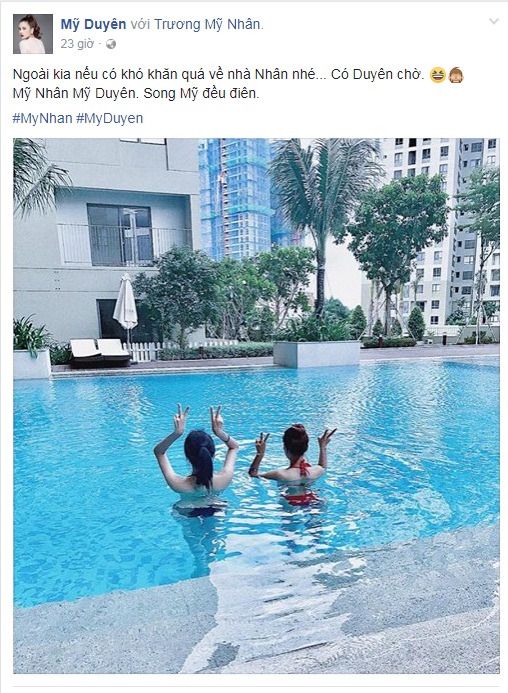Open Mỹ Duyên's profile picture thumbnail
The height and width of the screenshot is (693, 508).
[33, 34]
